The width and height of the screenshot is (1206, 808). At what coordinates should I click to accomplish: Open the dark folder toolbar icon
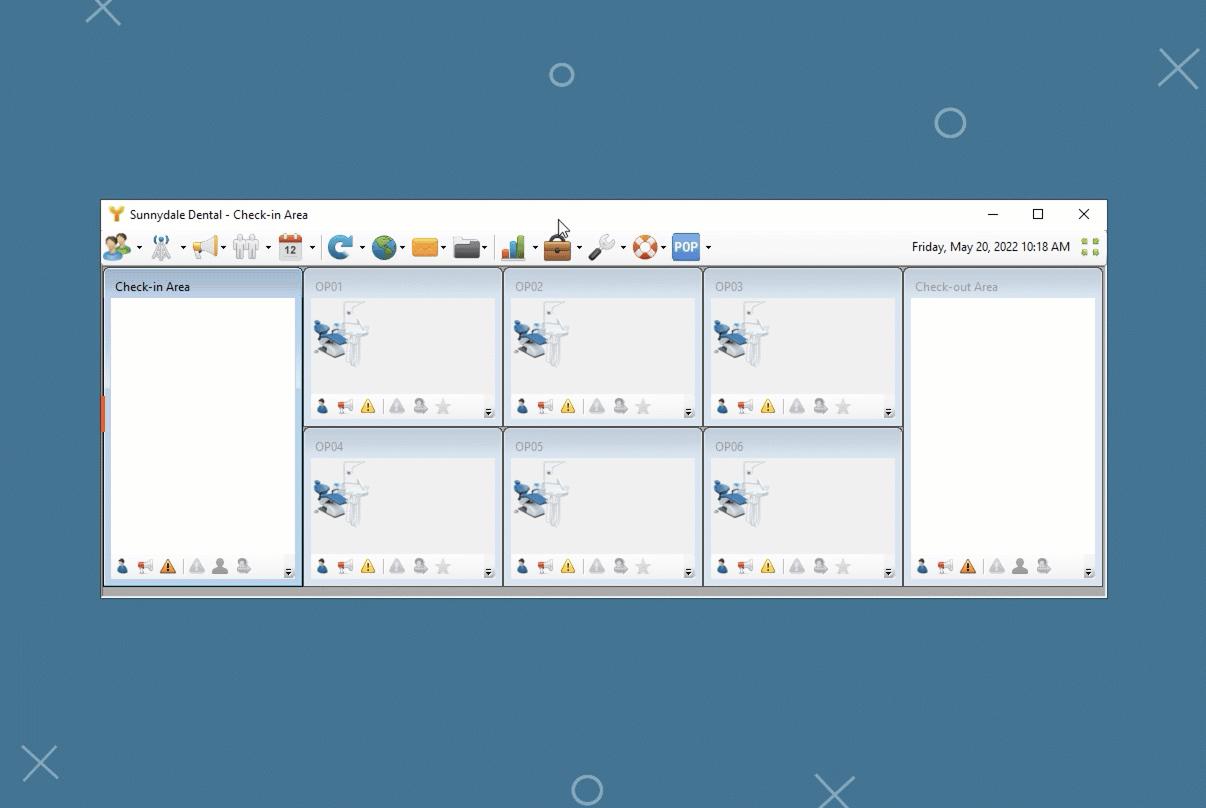coord(466,247)
